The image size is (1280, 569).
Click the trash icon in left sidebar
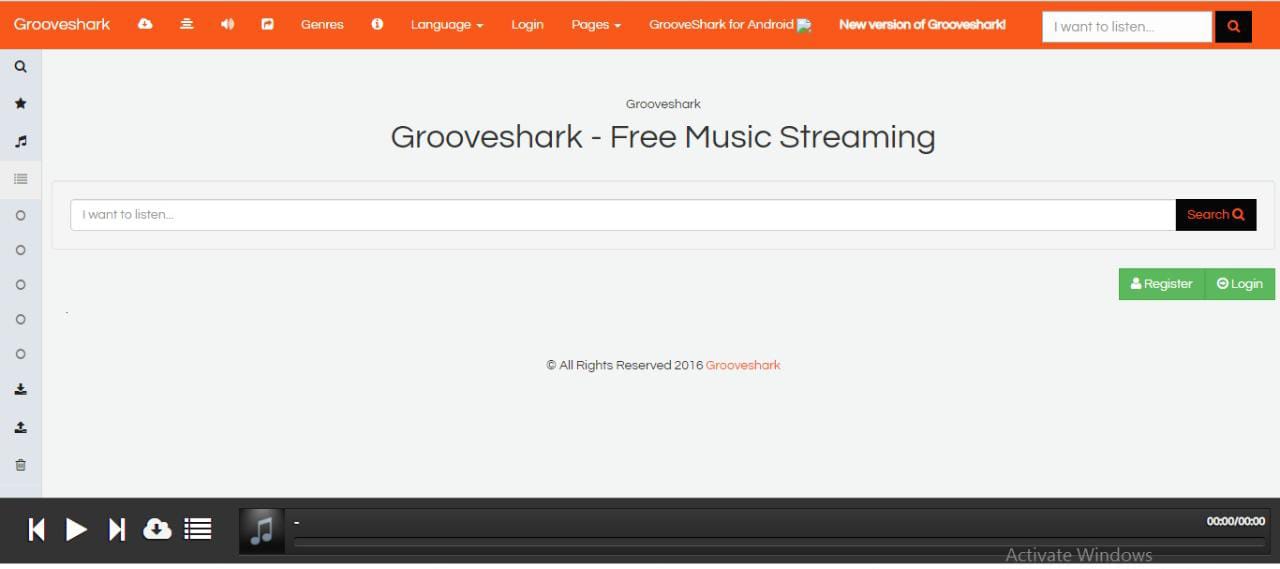[20, 465]
